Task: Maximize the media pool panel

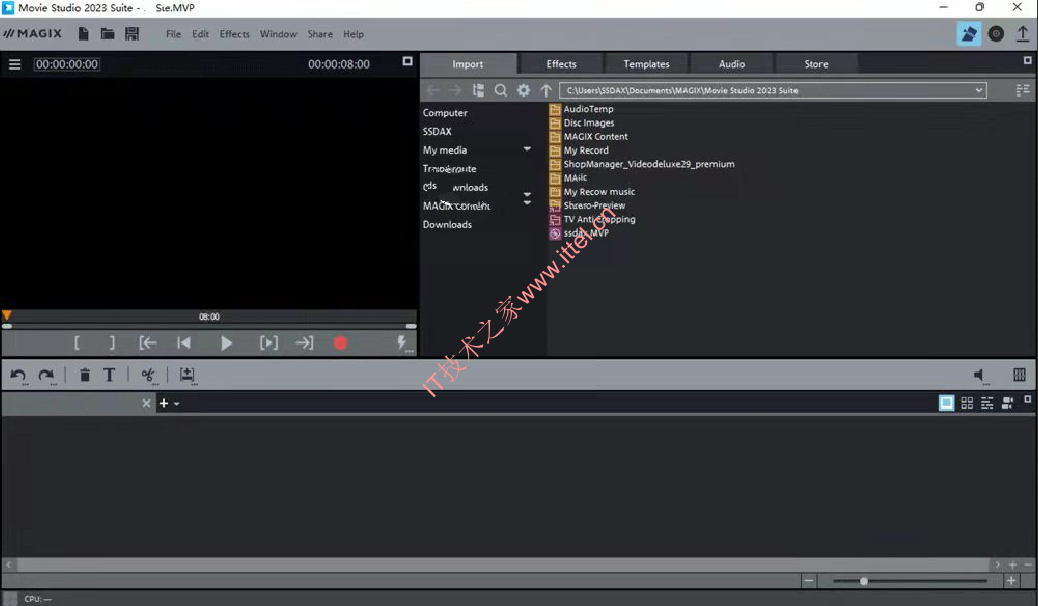Action: 1027,60
